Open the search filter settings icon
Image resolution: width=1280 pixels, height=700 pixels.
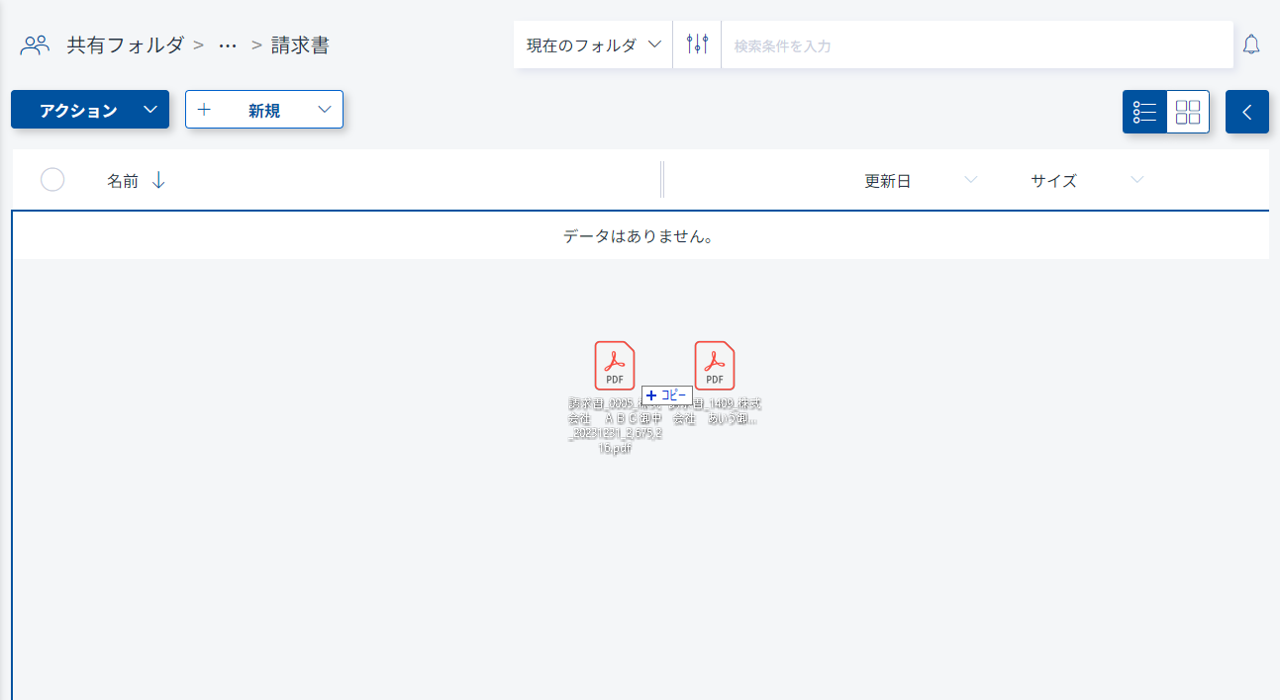coord(697,45)
